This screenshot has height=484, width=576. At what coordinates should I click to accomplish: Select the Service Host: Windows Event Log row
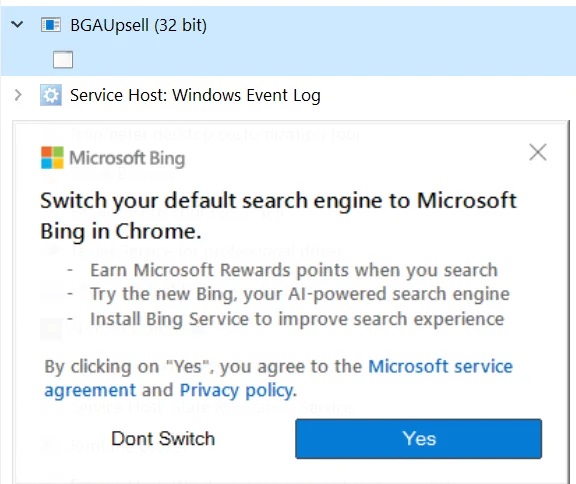[x=288, y=95]
